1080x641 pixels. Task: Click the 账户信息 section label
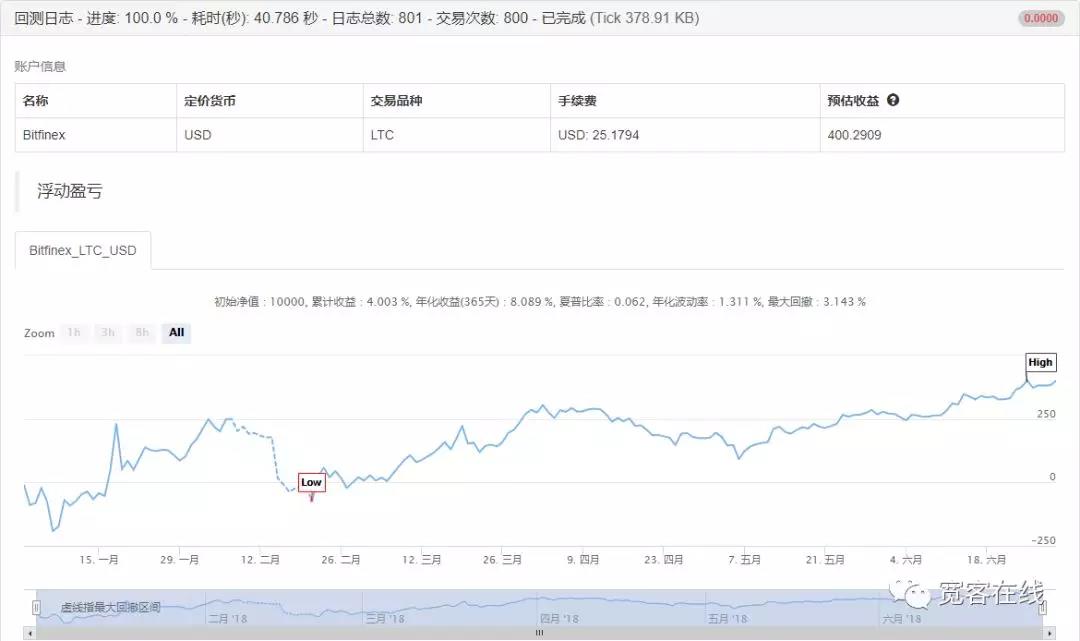tap(40, 66)
